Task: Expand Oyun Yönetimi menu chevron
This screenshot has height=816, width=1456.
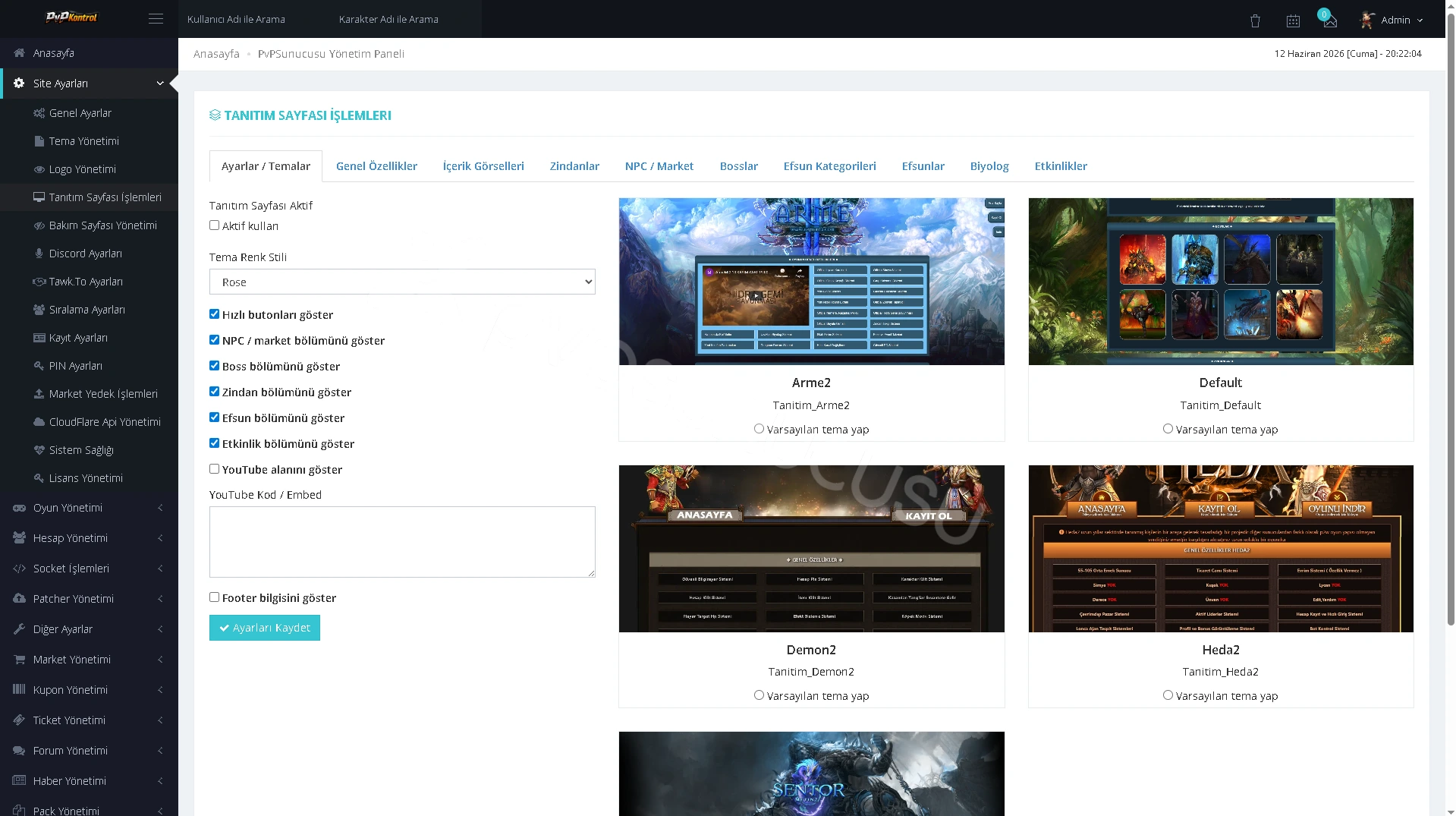Action: 160,508
